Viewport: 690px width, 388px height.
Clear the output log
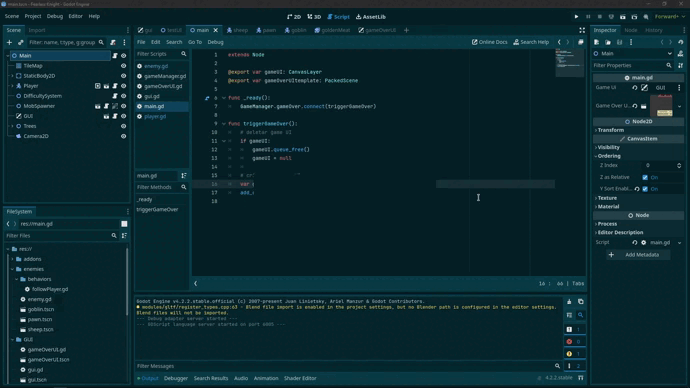click(569, 302)
